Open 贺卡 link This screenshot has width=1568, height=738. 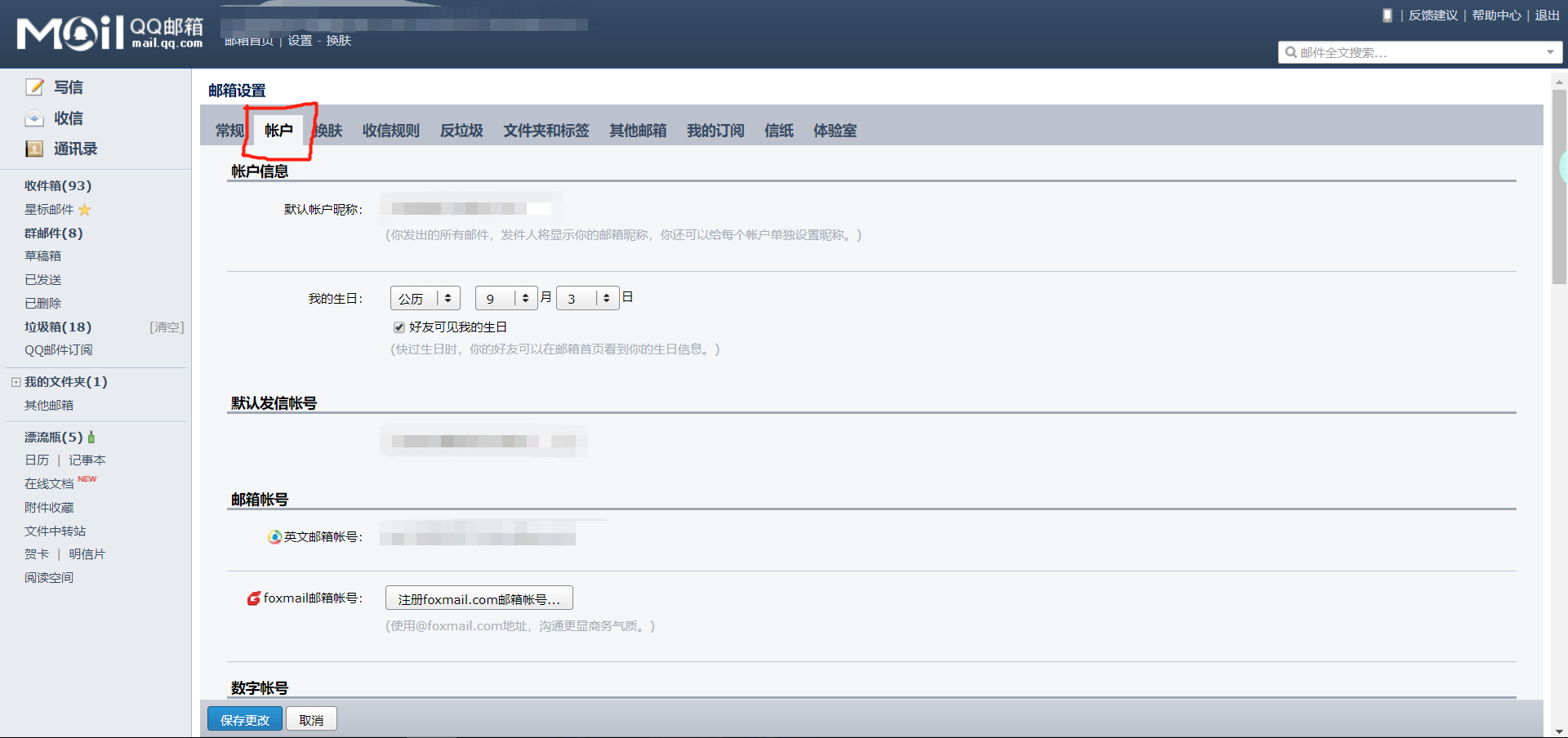pos(37,554)
